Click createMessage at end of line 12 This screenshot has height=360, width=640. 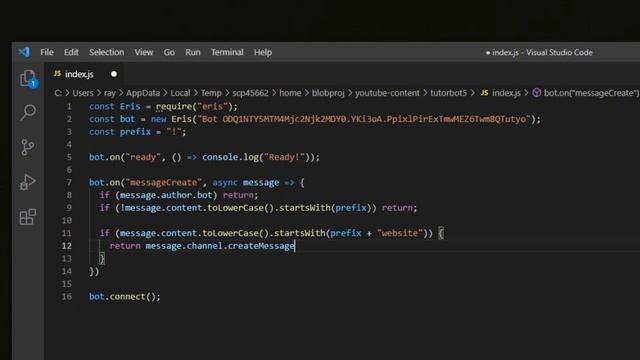click(x=261, y=246)
